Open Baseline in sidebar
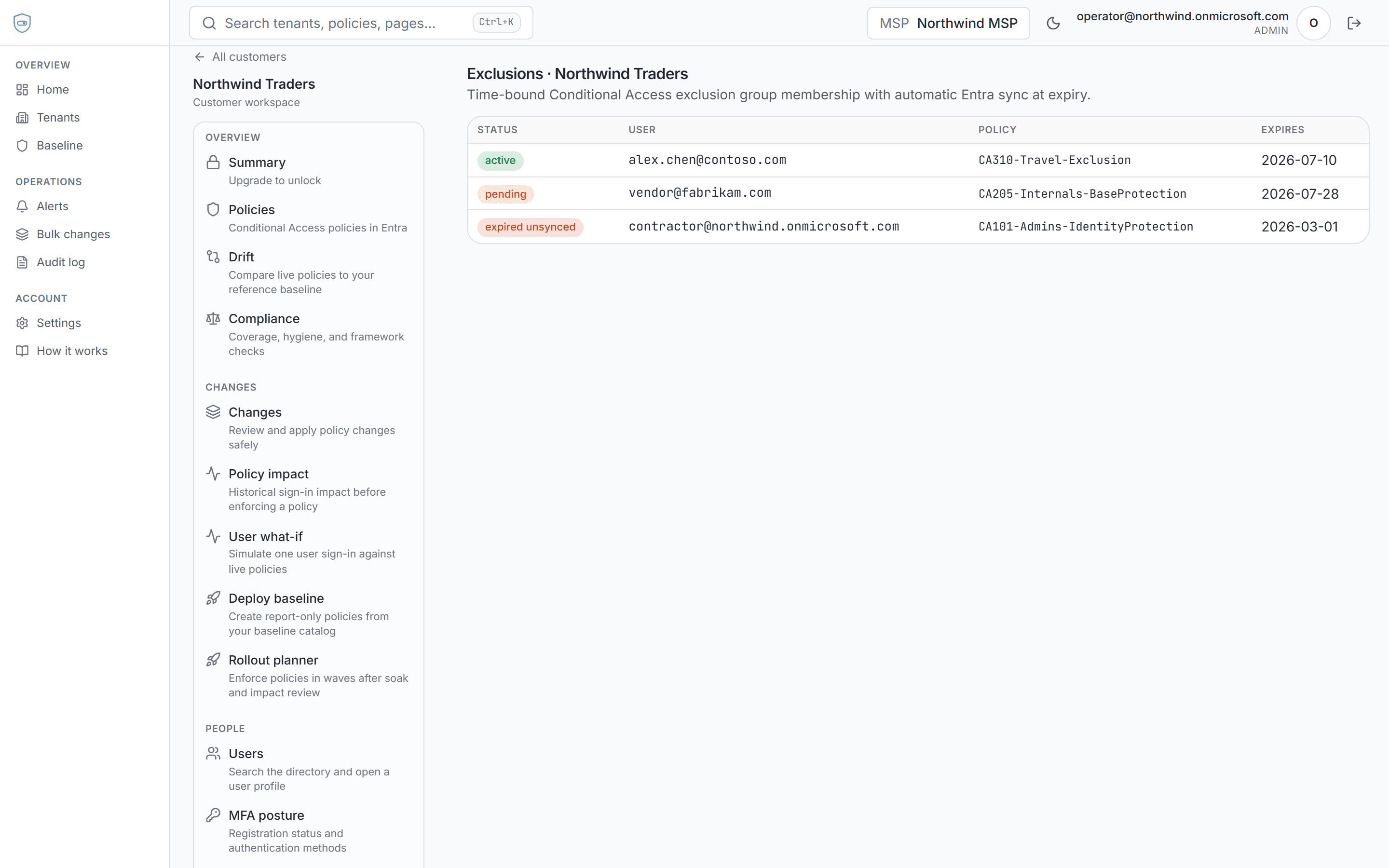This screenshot has height=868, width=1389. point(84,146)
